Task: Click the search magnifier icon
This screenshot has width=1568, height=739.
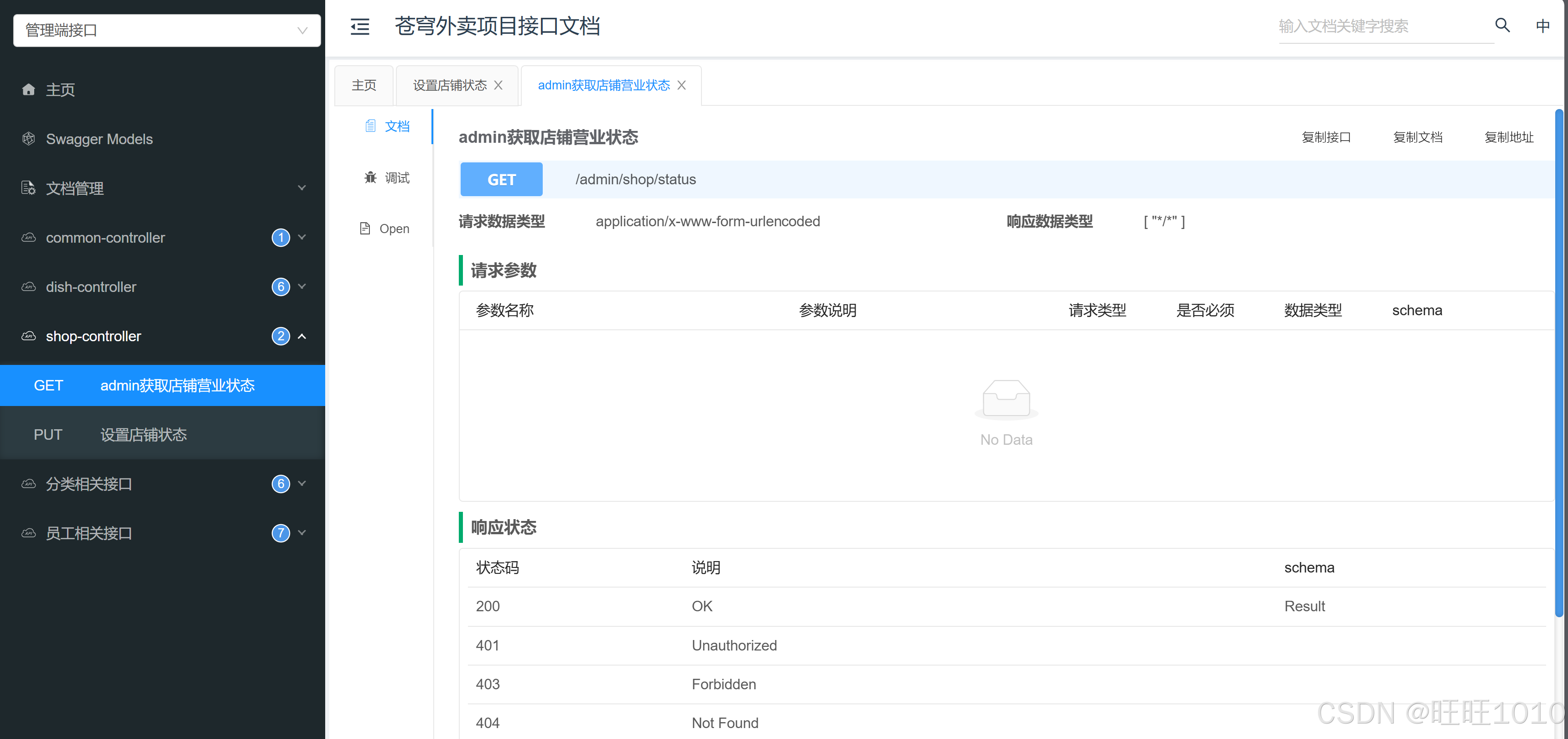Action: (x=1502, y=26)
